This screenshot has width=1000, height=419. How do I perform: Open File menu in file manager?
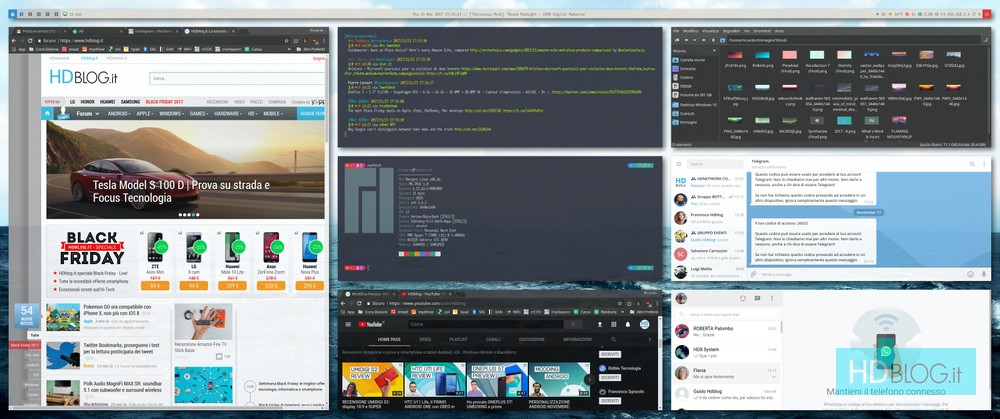(677, 31)
